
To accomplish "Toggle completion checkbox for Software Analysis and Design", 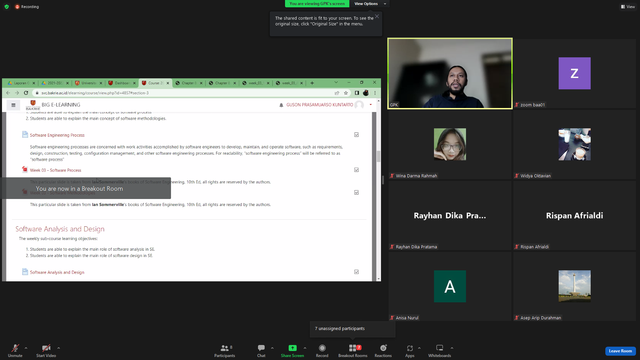I will (x=356, y=272).
